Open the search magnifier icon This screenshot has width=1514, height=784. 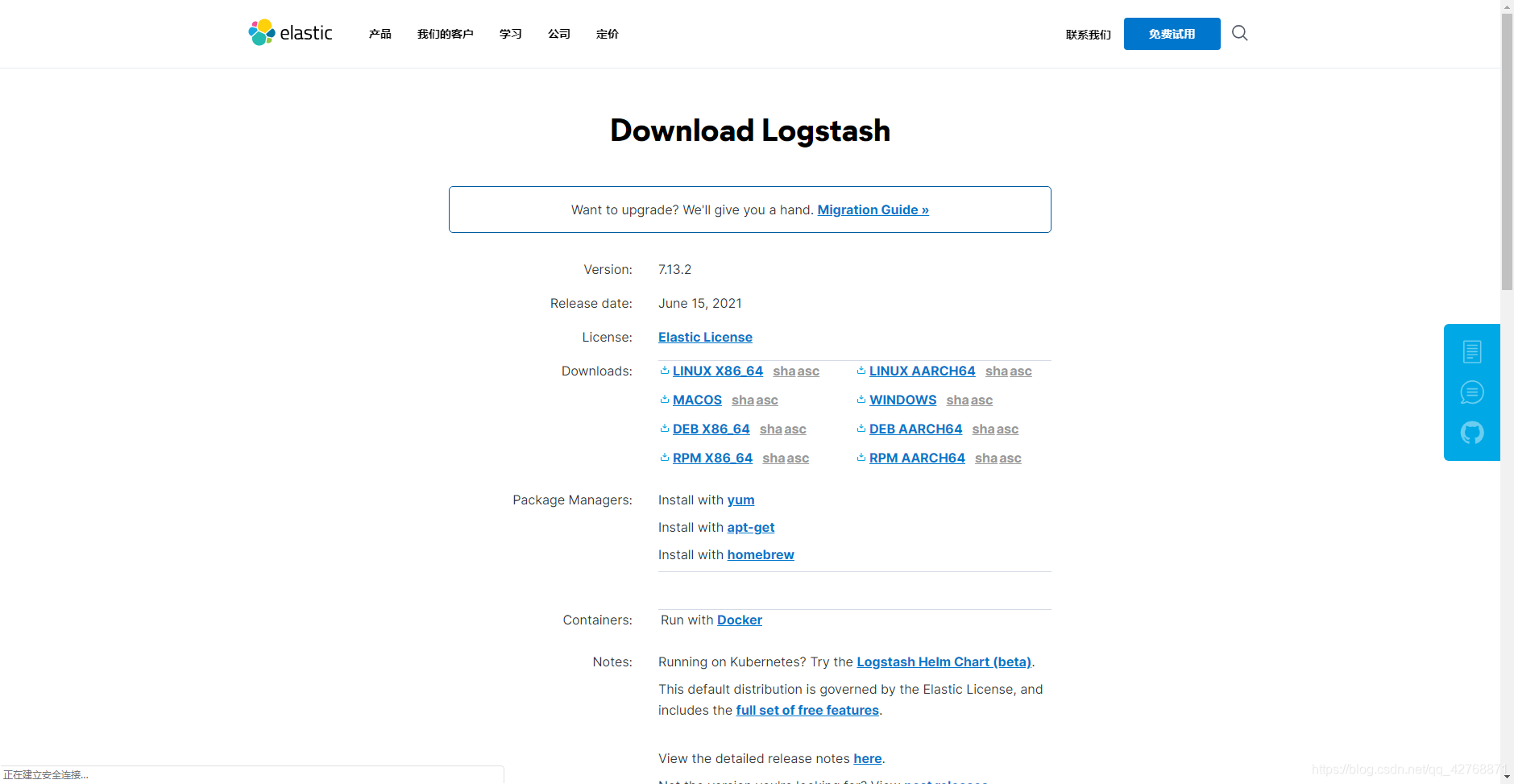coord(1239,33)
